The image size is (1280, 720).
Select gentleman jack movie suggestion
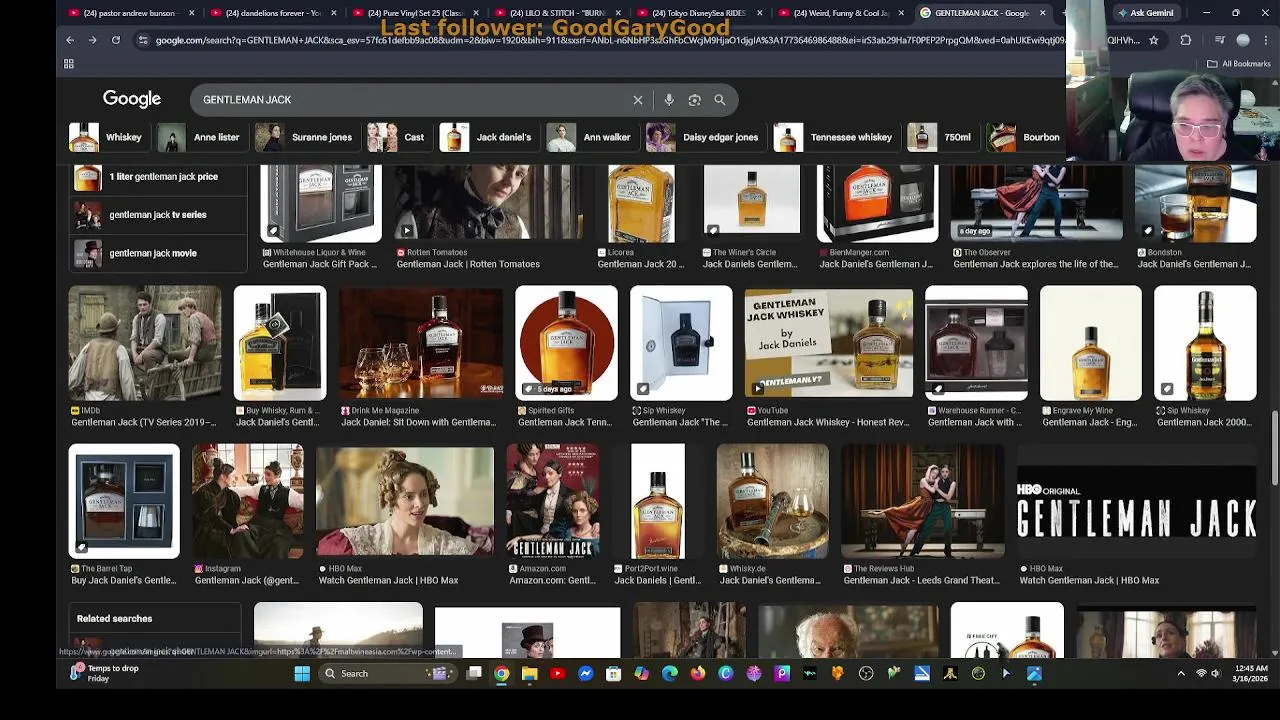[x=158, y=253]
